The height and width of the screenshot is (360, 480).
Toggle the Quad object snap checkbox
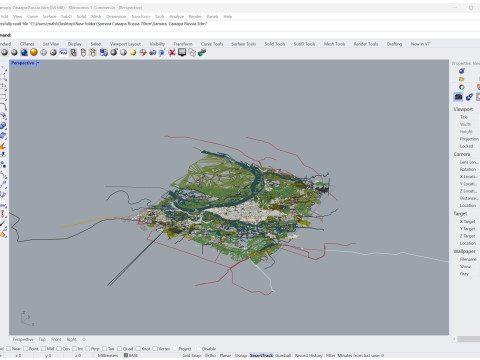[x=119, y=348]
